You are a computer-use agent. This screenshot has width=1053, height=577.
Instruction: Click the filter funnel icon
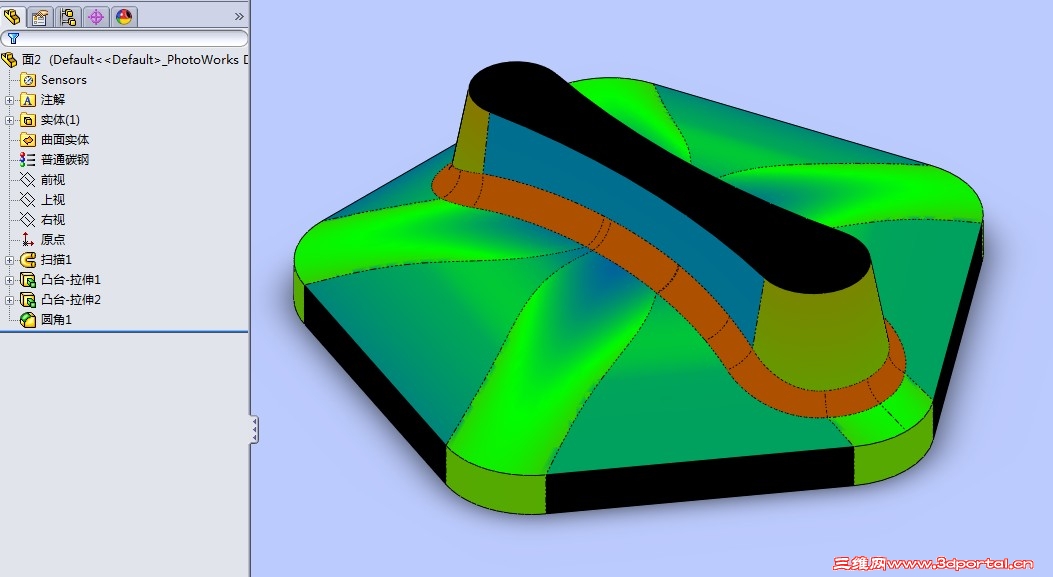(13, 39)
